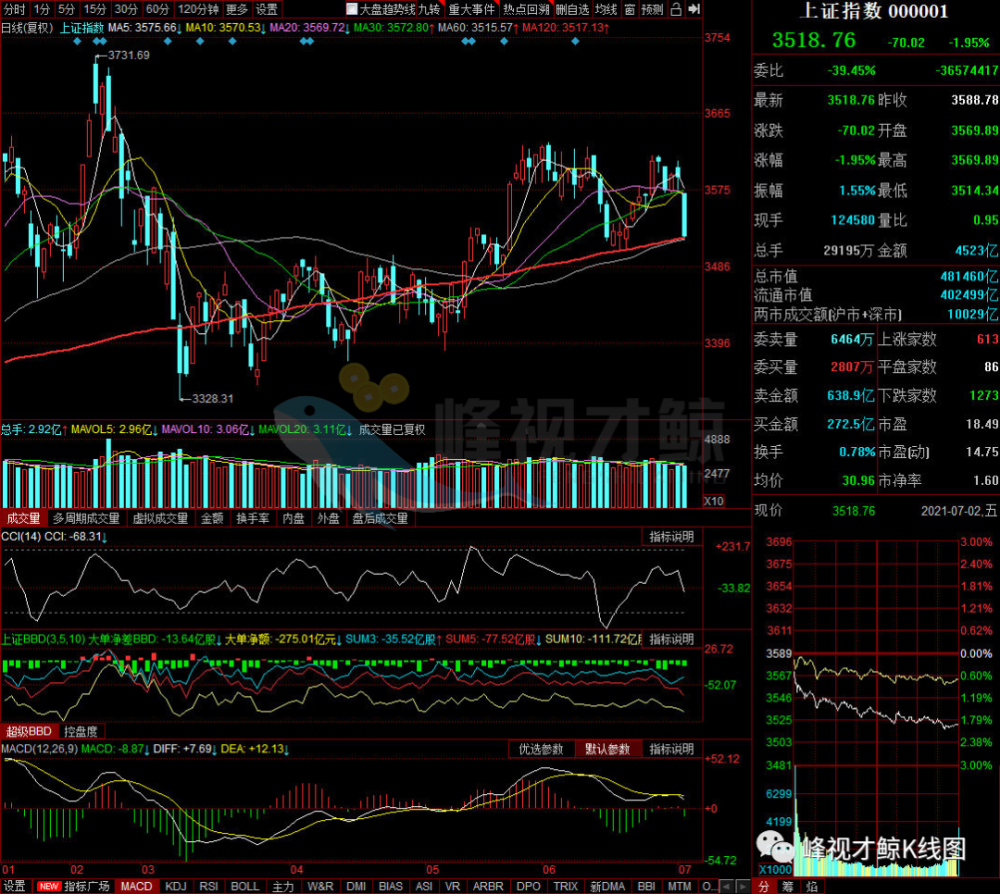The height and width of the screenshot is (894, 1000).
Task: Select the 换手率 volume tab
Action: [x=253, y=518]
